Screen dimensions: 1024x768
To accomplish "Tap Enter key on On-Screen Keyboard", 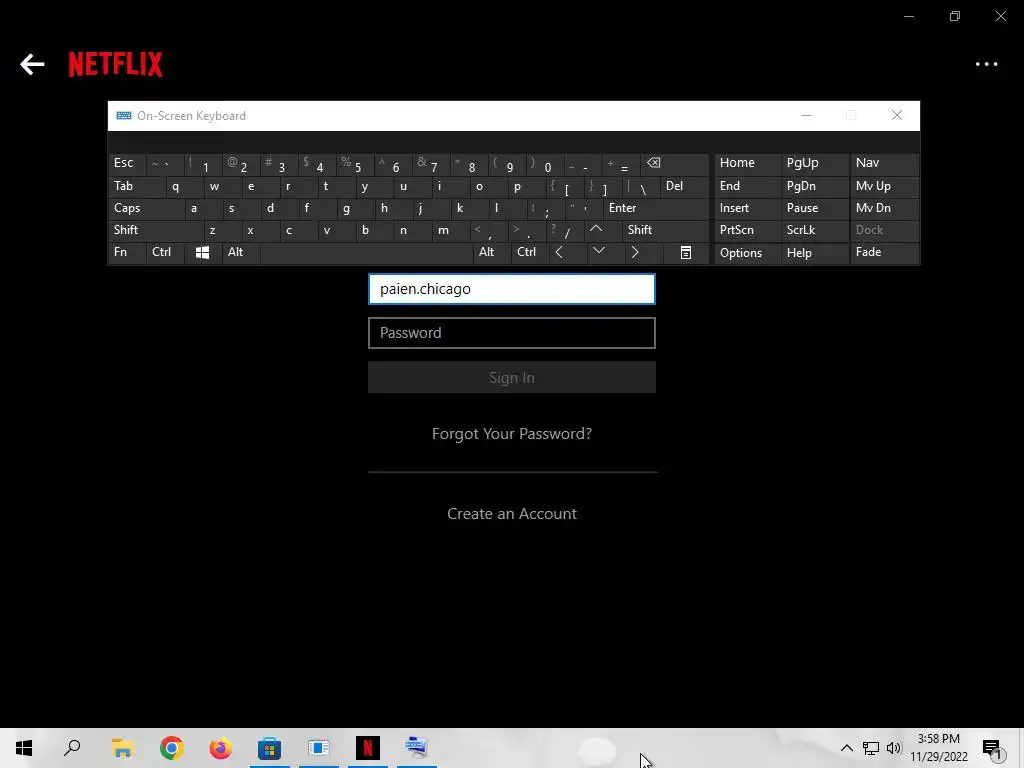I will point(656,208).
